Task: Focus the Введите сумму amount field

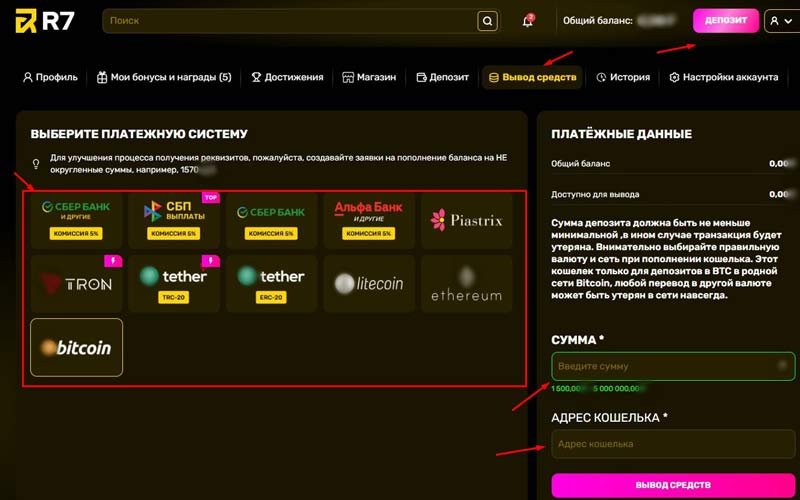Action: [x=673, y=366]
